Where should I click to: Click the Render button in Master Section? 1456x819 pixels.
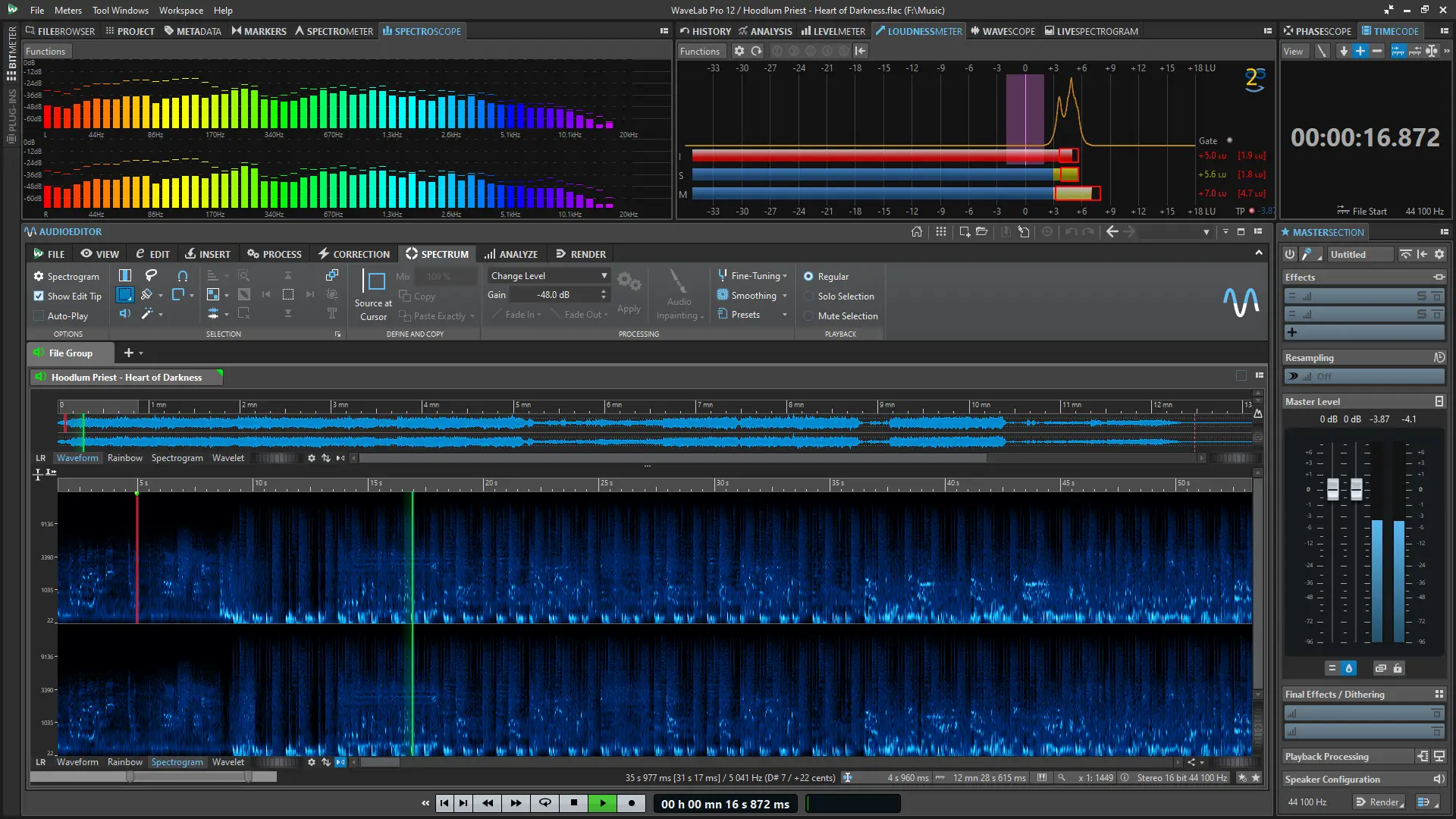coord(1379,802)
